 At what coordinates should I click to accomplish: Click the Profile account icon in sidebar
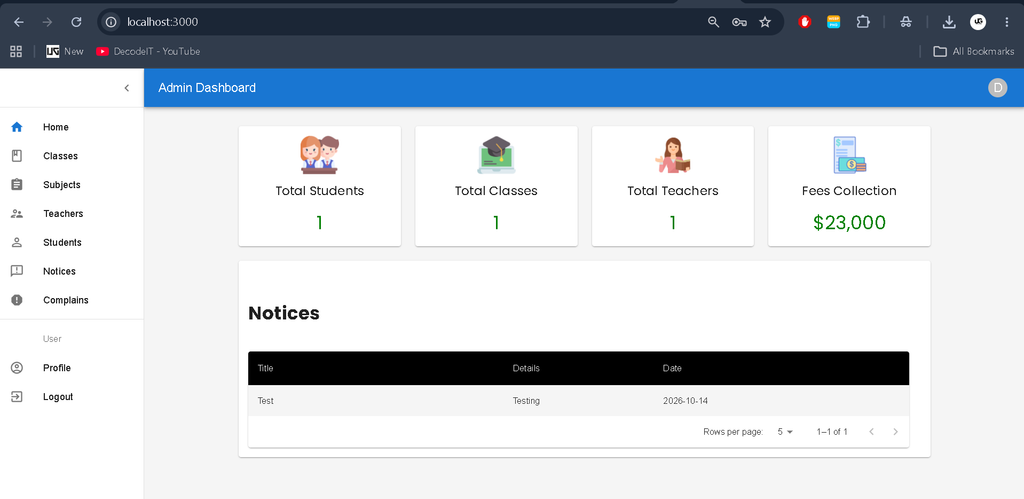pos(17,368)
